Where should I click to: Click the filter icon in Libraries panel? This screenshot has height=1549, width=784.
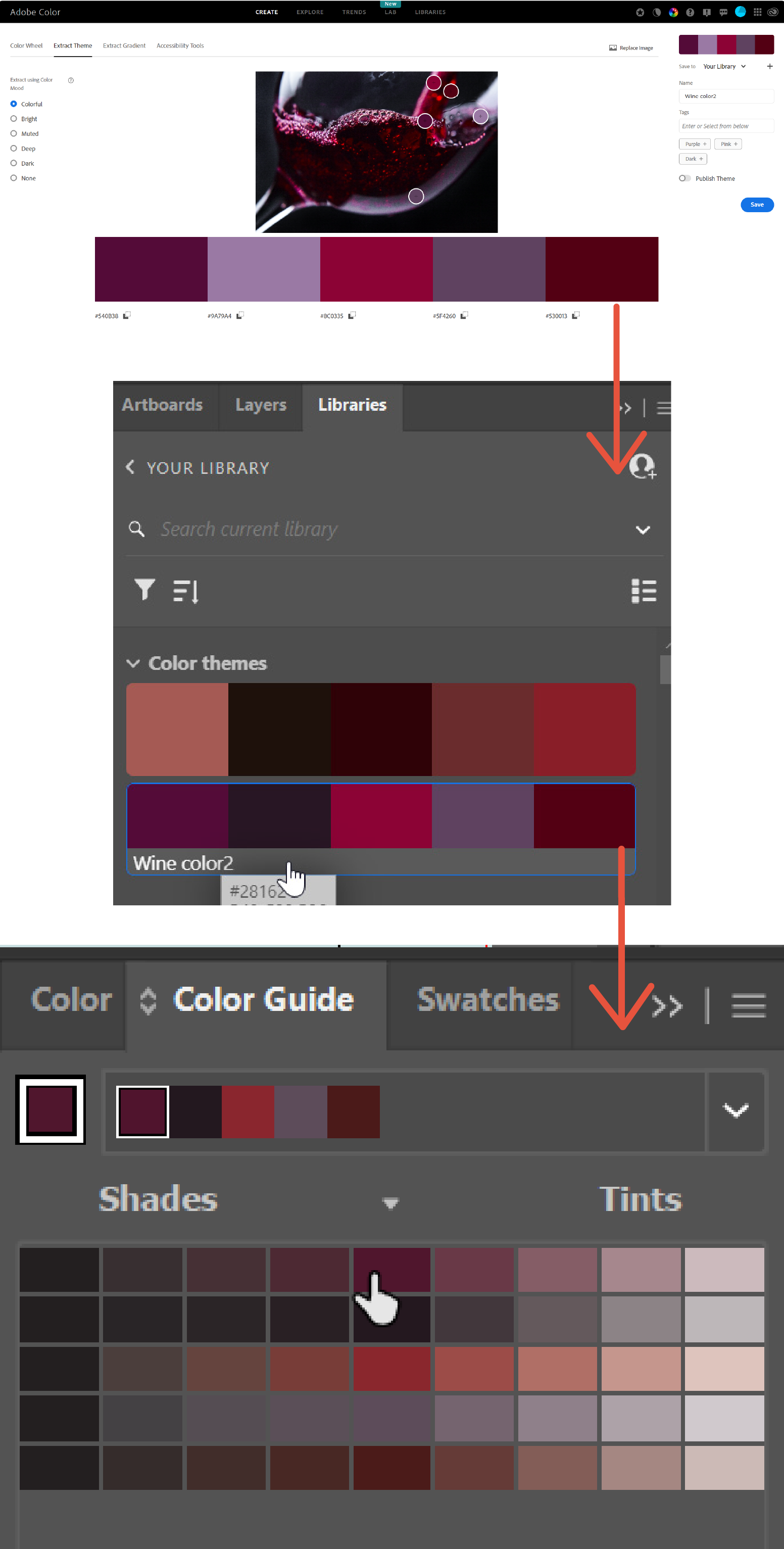144,590
